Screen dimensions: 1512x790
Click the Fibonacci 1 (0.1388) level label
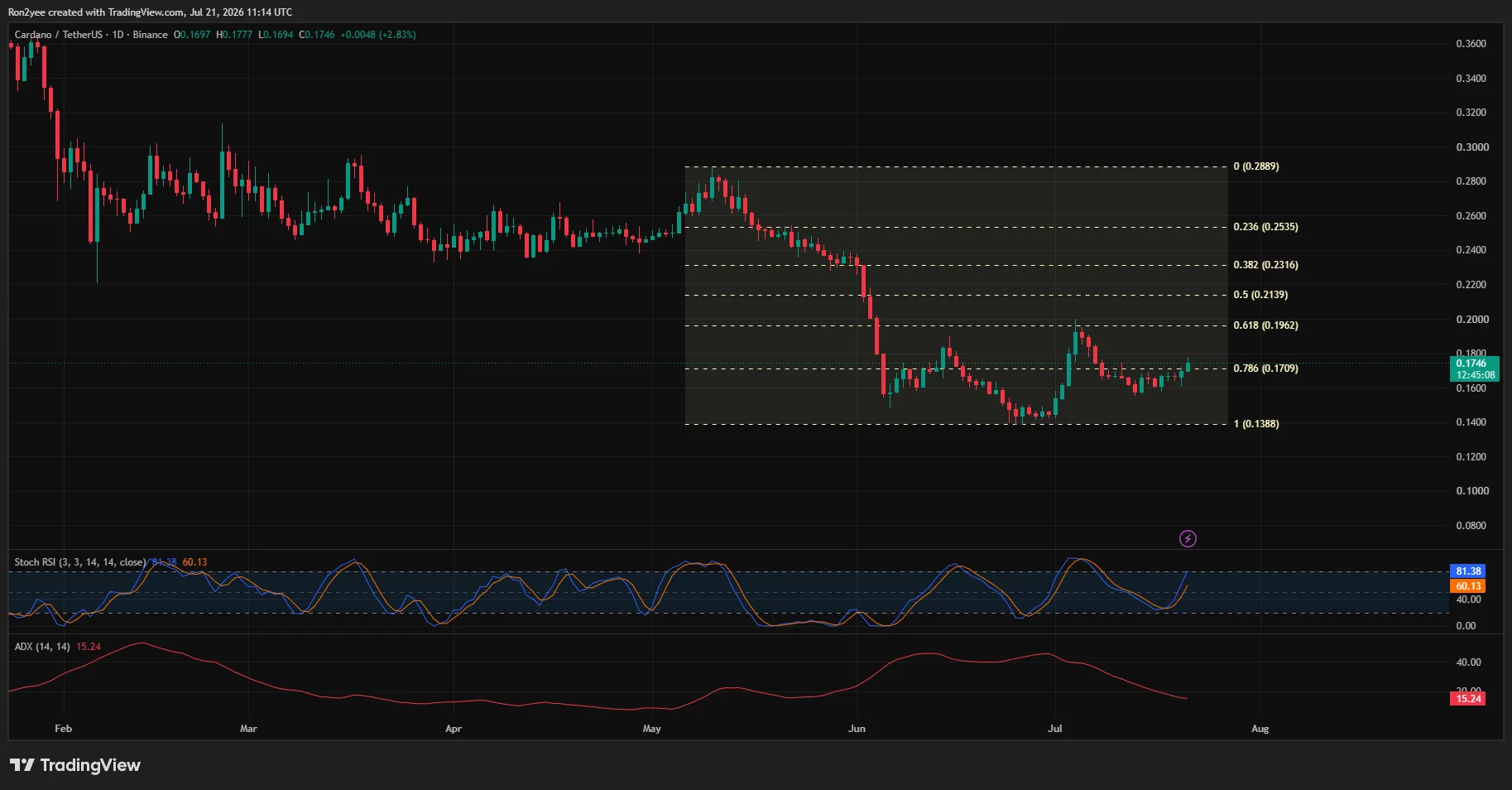1255,424
